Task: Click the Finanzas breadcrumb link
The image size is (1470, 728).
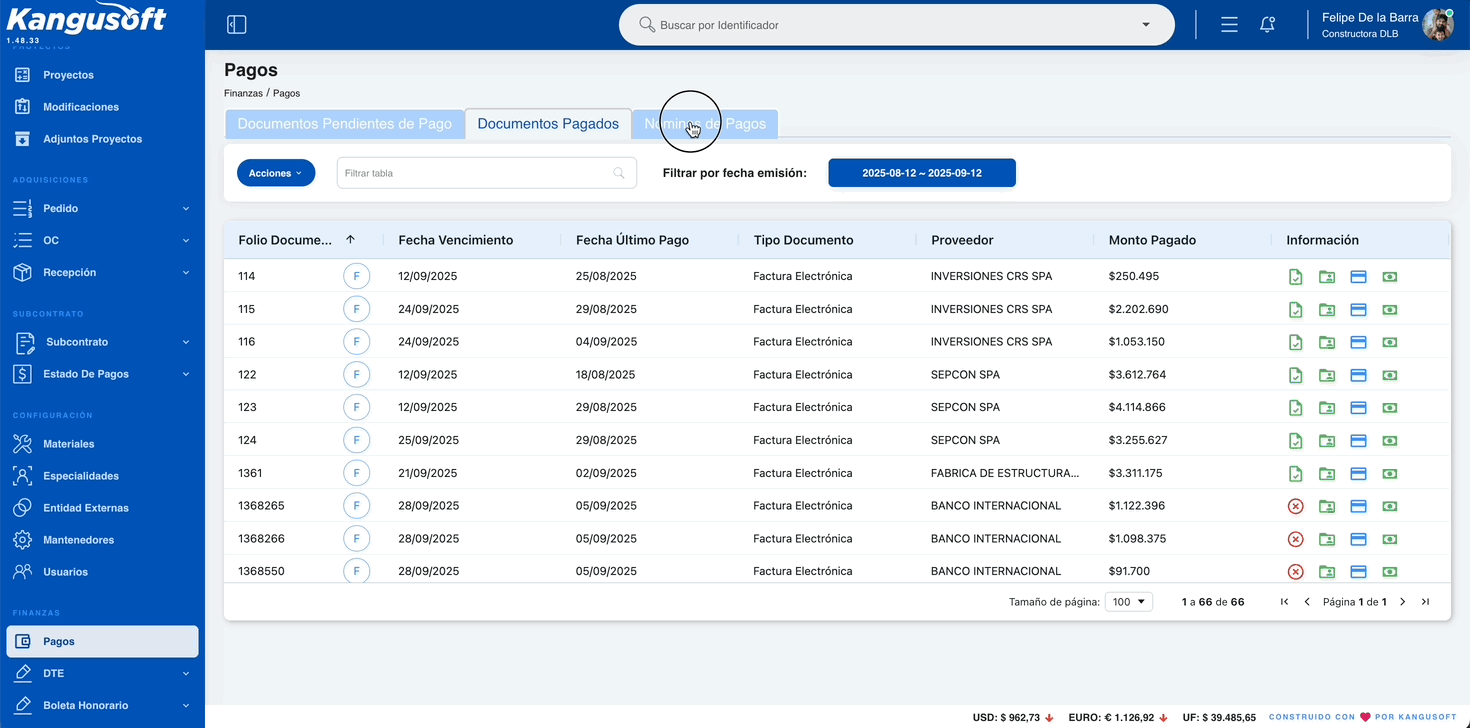Action: pyautogui.click(x=243, y=93)
